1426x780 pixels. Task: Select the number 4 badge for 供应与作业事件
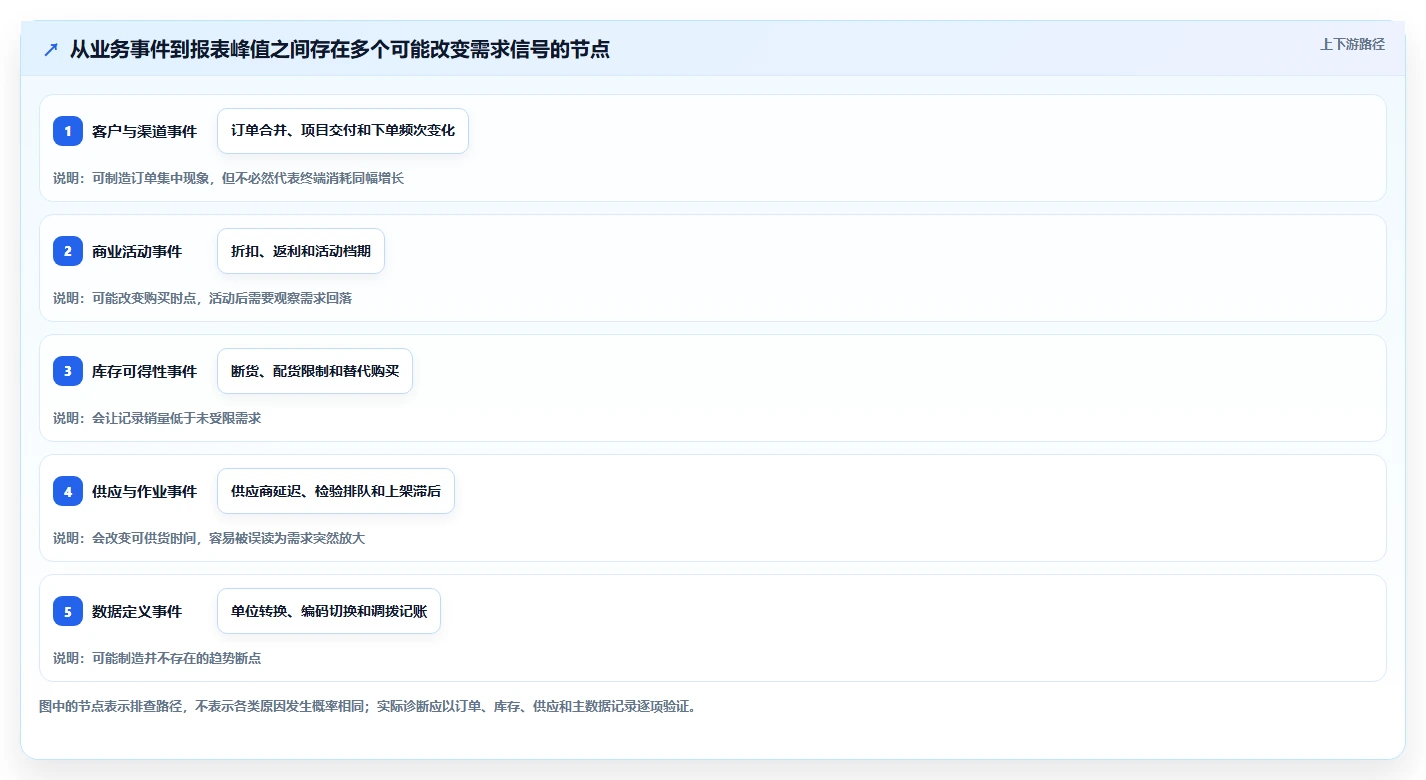click(68, 491)
